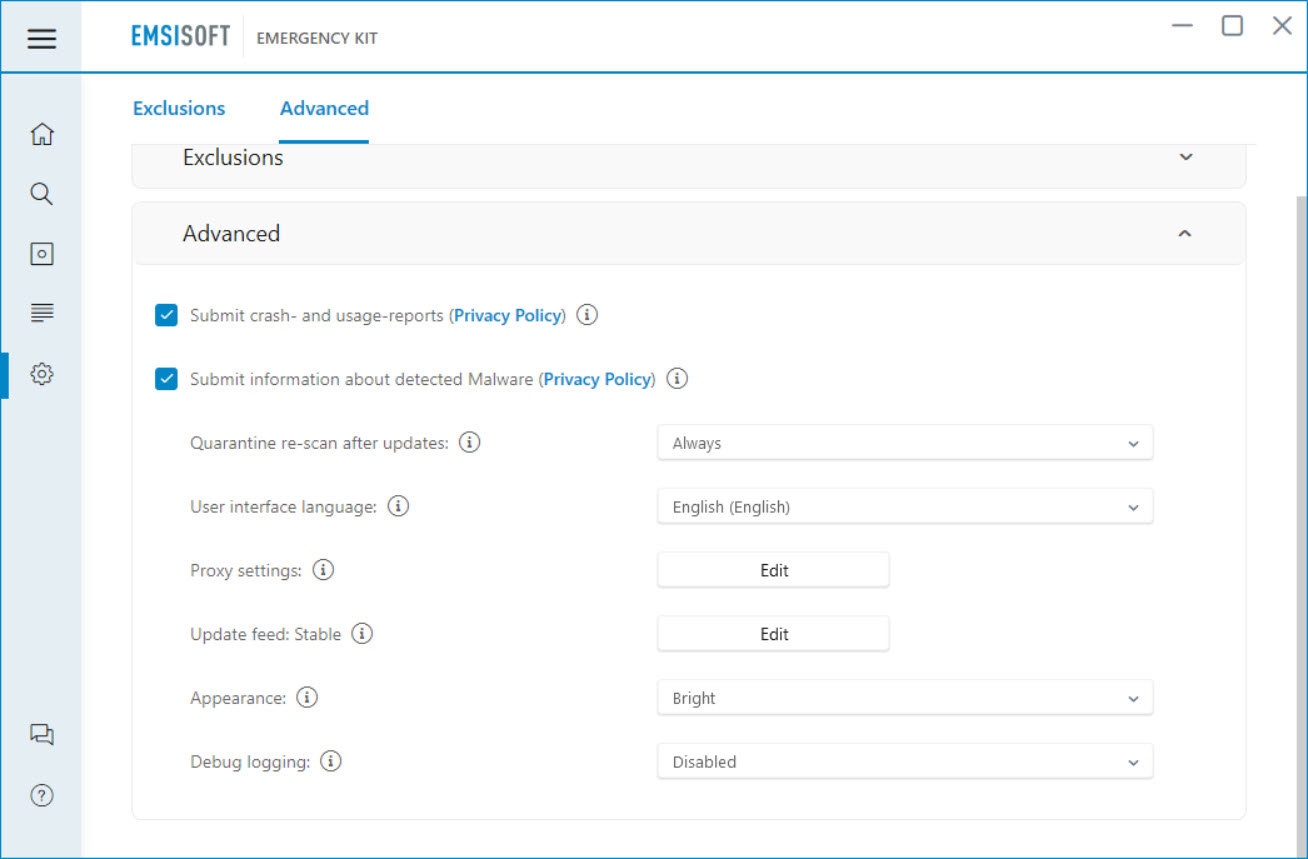Open the User interface language dropdown
The image size is (1308, 859).
(x=905, y=507)
